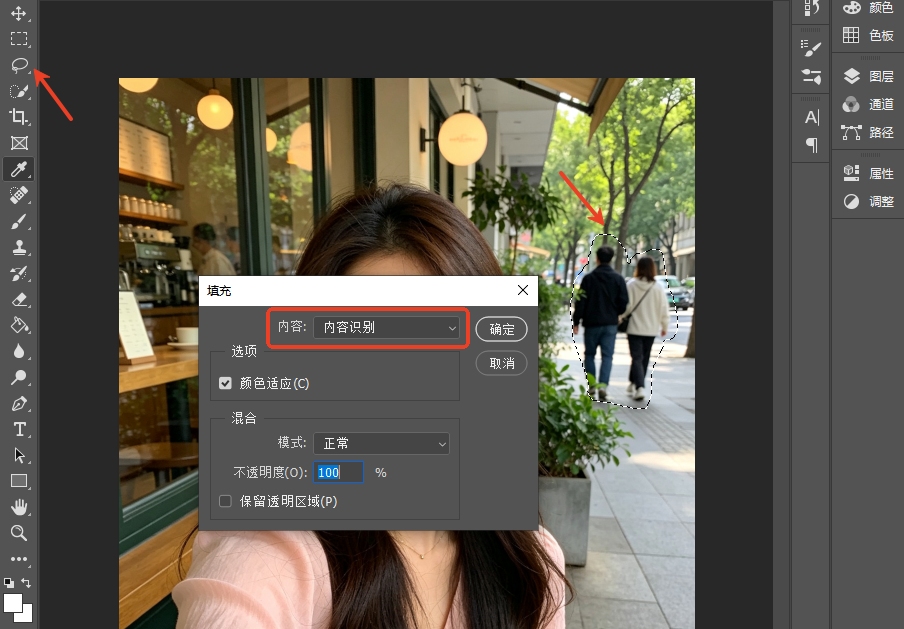
Task: Select the Rectangle shape tool
Action: point(18,481)
